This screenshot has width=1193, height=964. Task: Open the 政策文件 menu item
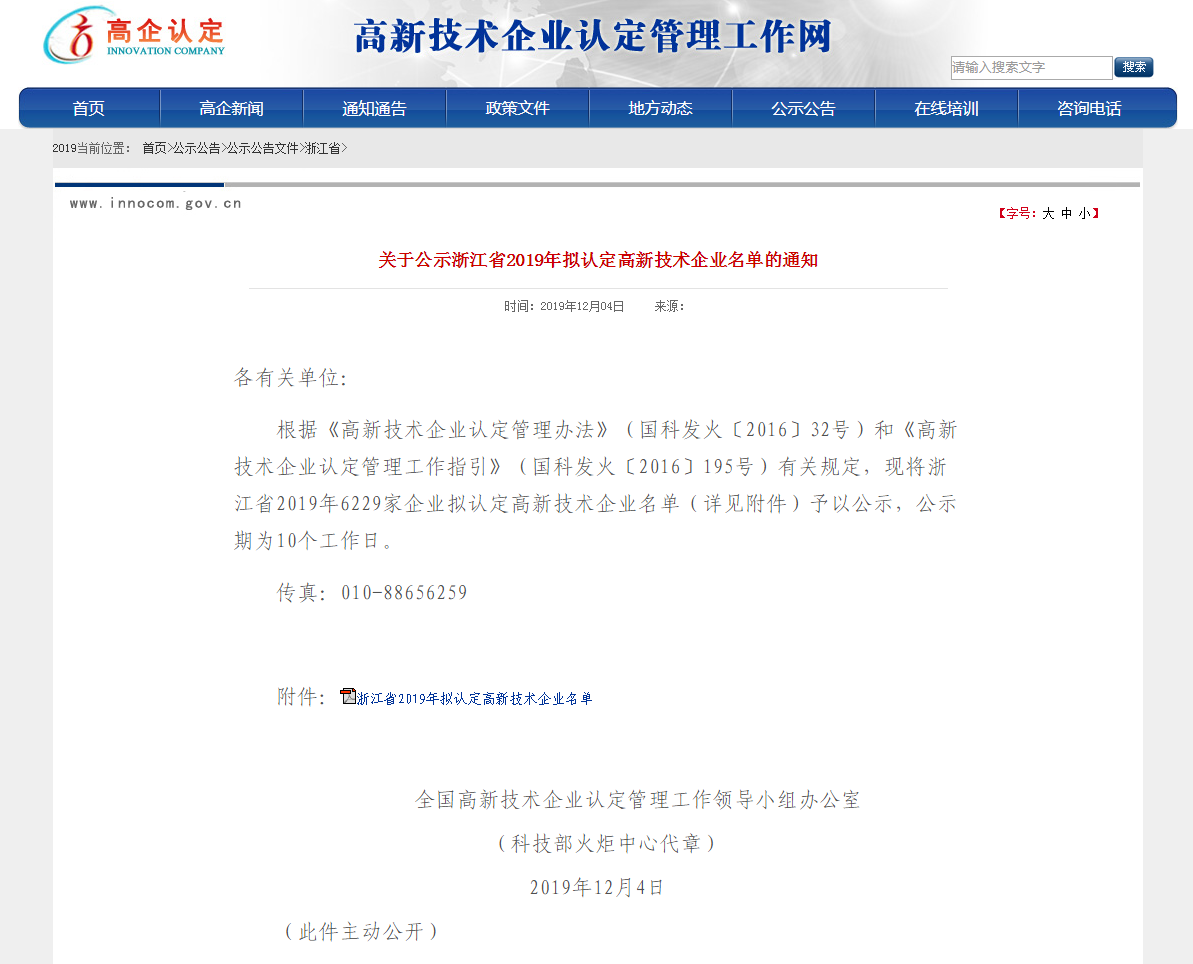[517, 109]
